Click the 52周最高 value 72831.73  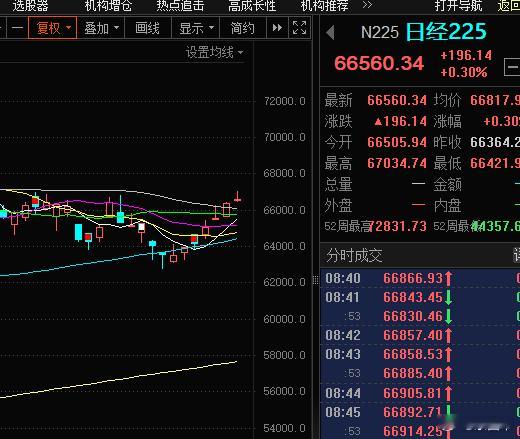coord(399,227)
